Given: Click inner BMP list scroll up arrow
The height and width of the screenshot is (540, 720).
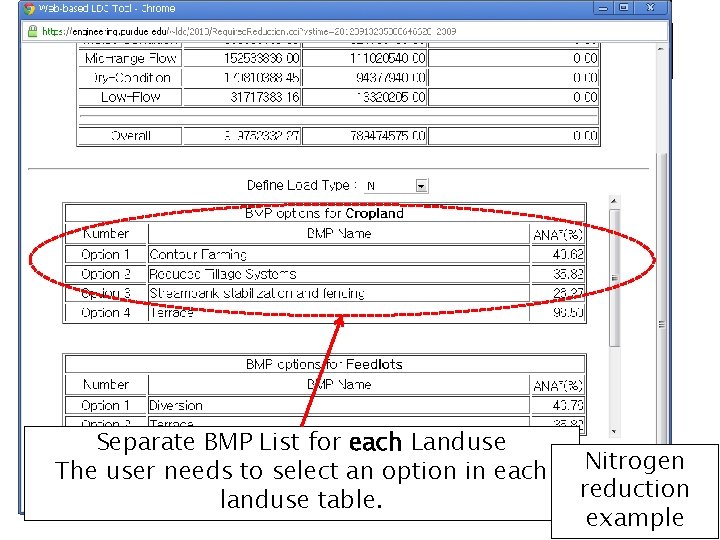Looking at the screenshot, I should coord(614,201).
